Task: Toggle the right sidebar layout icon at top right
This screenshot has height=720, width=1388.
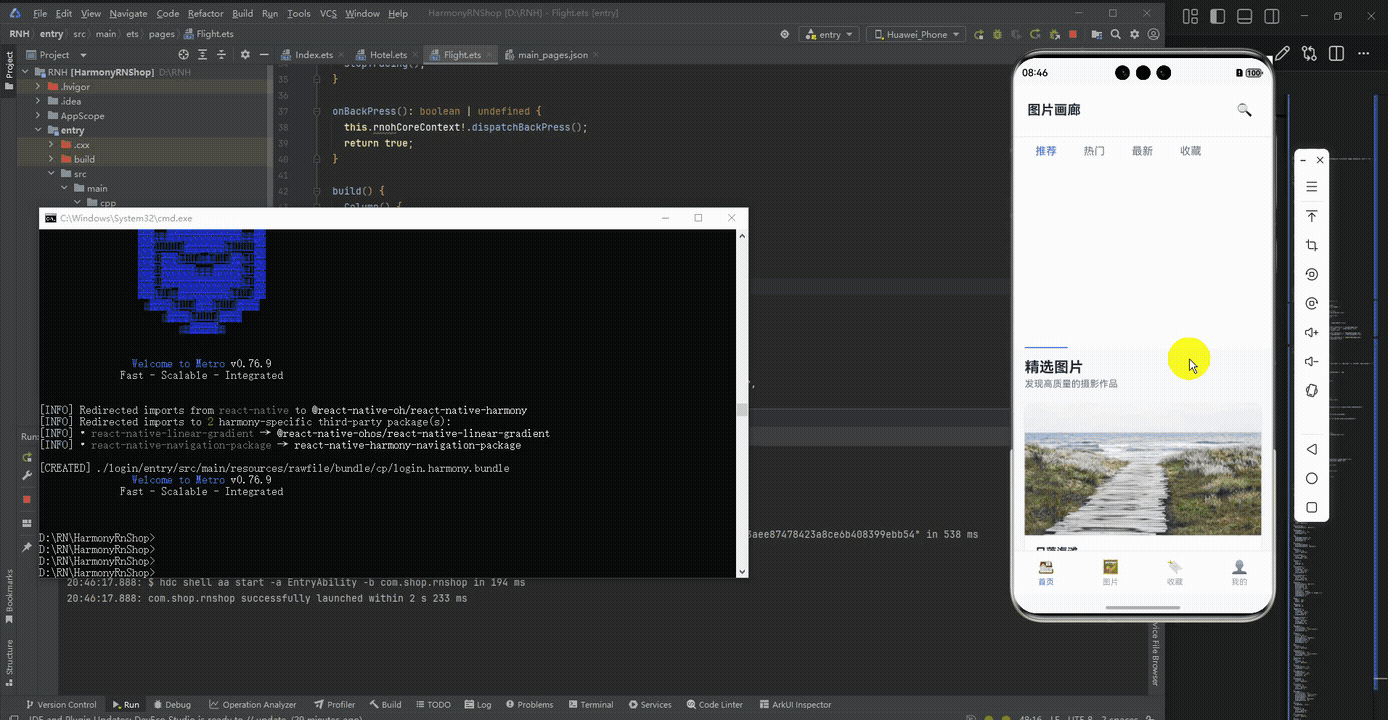Action: (1272, 16)
